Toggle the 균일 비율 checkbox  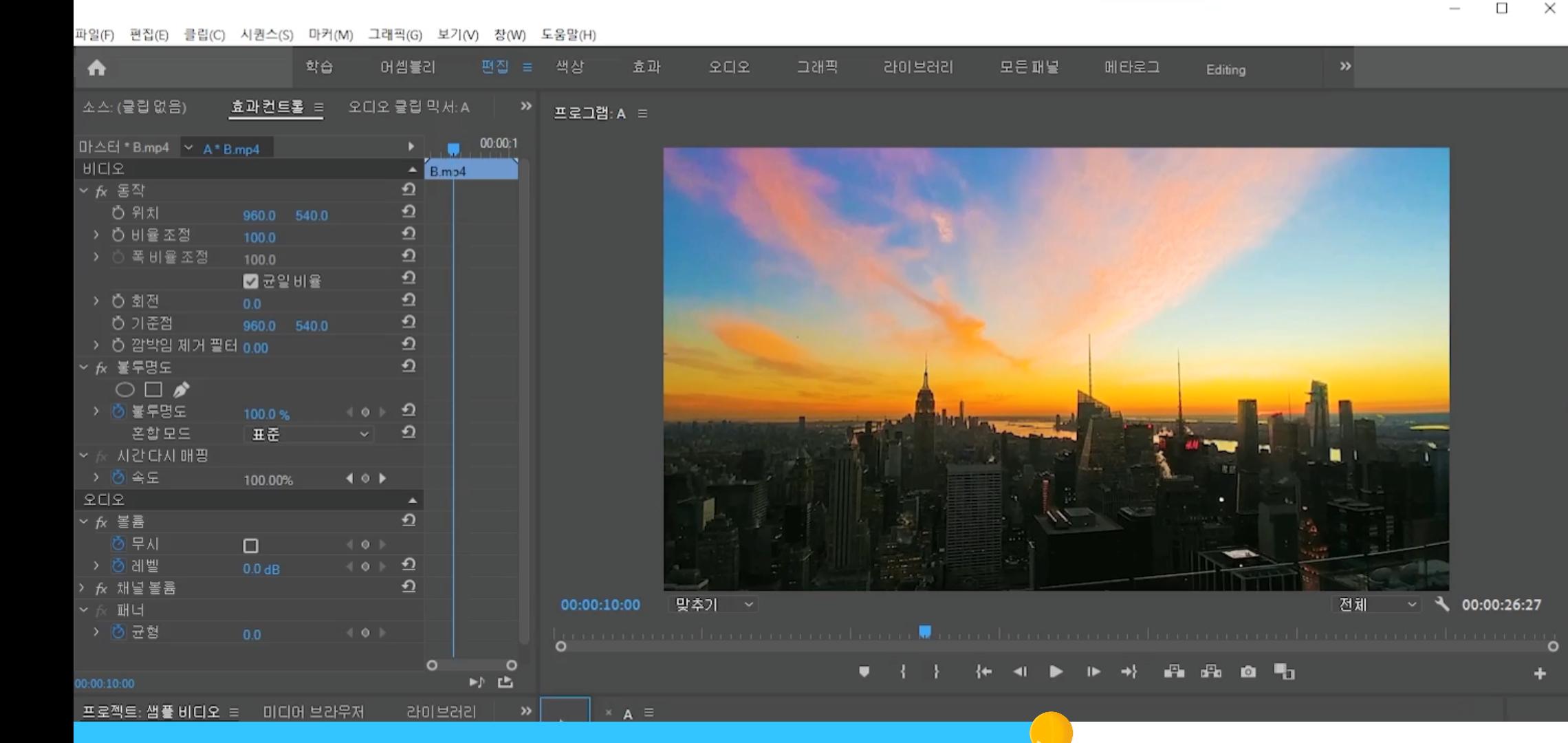[x=250, y=281]
